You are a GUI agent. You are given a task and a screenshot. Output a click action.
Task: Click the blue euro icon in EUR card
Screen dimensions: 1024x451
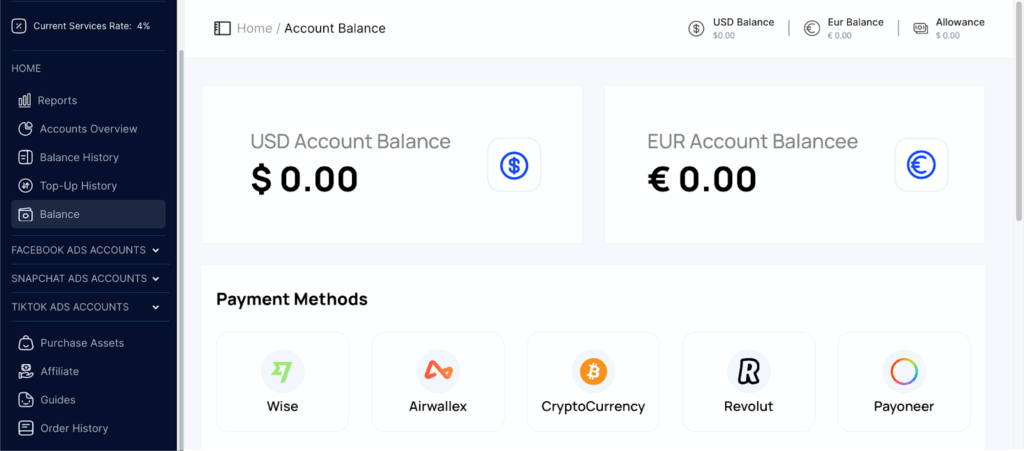[x=921, y=165]
